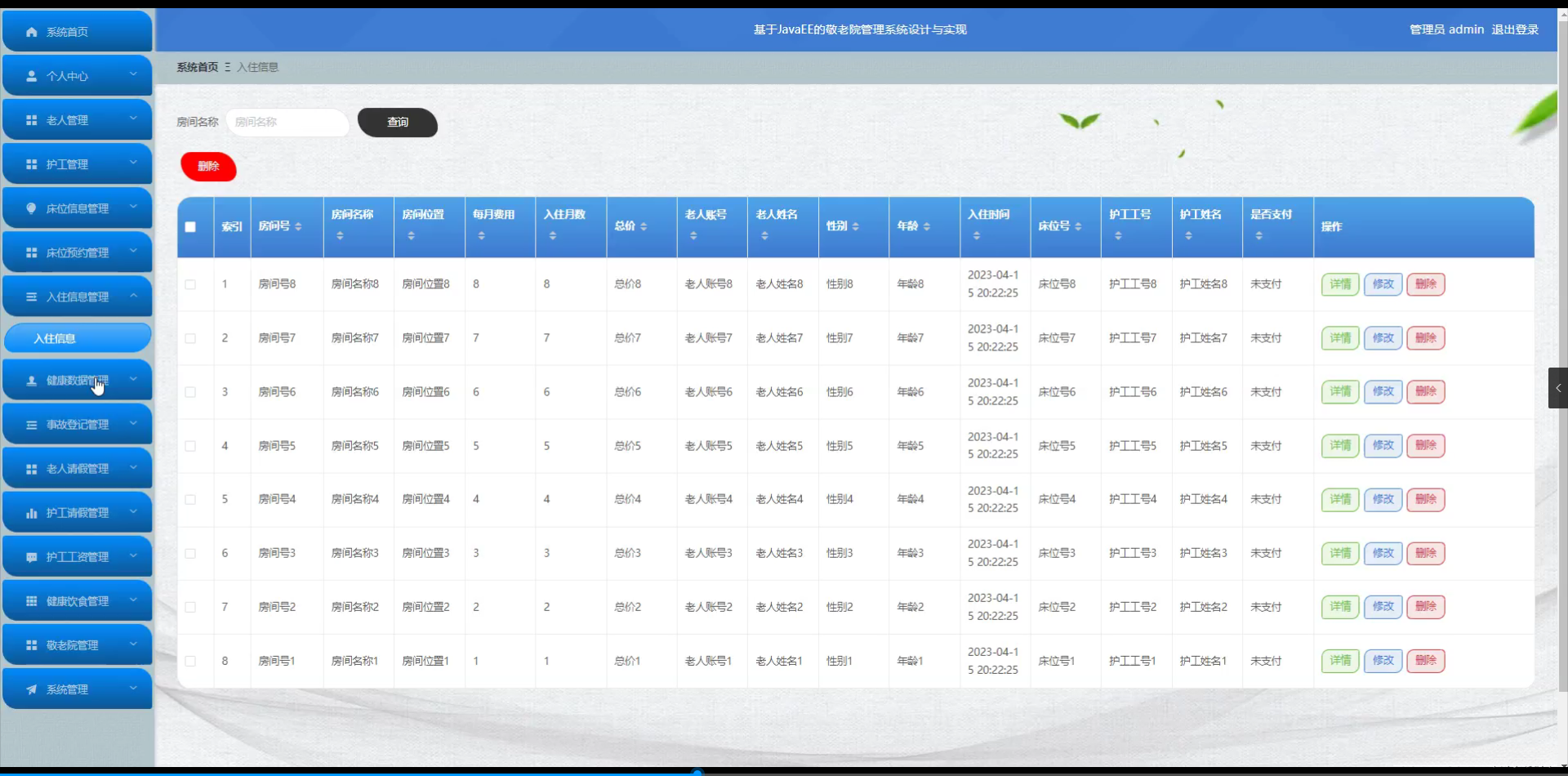Click the list icon beside 入住信息管理
This screenshot has width=1568, height=776.
click(32, 297)
